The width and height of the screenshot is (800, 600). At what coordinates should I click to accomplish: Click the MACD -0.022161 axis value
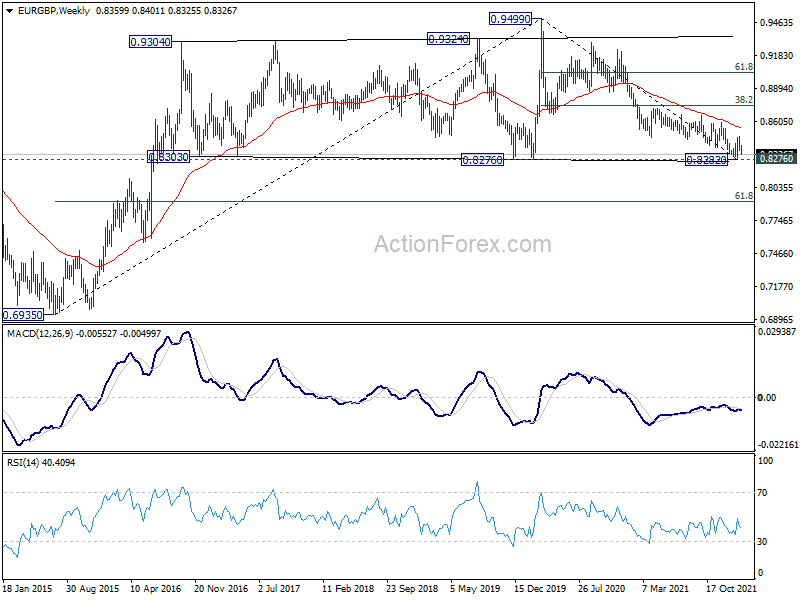[x=778, y=445]
